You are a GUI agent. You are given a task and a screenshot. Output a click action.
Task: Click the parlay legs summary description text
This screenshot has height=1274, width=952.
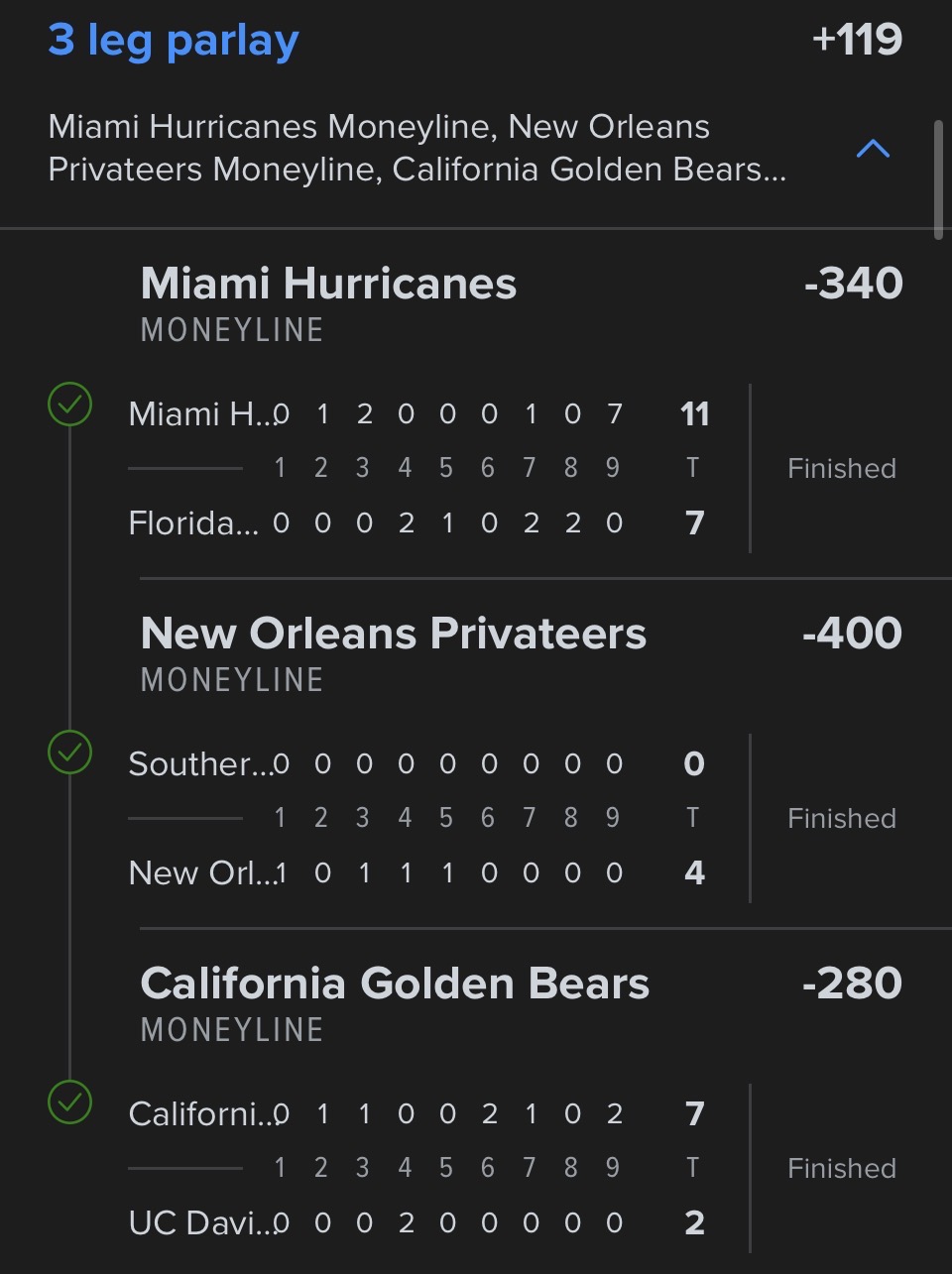pyautogui.click(x=416, y=149)
